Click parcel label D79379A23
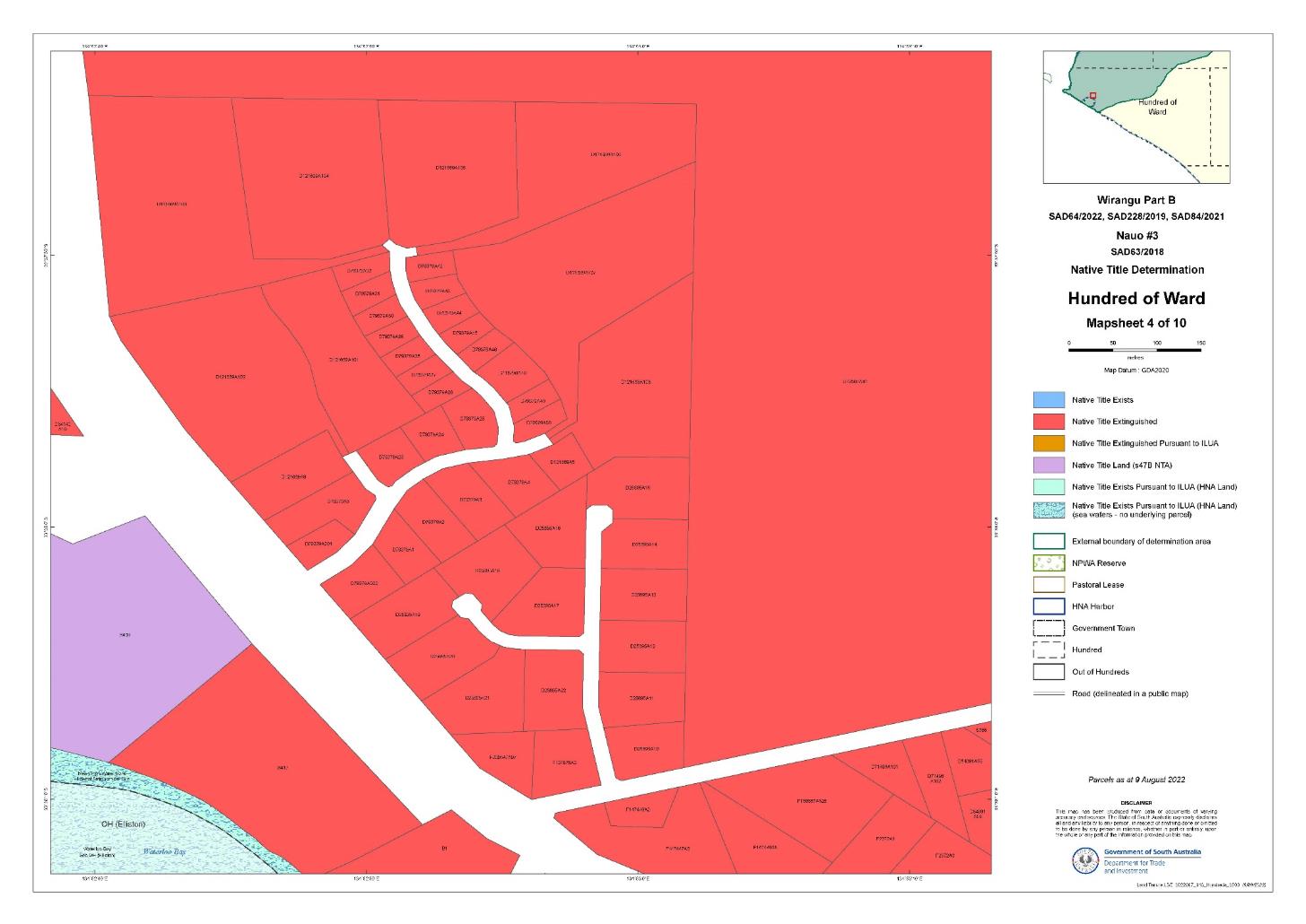This screenshot has height=924, width=1306. [391, 457]
